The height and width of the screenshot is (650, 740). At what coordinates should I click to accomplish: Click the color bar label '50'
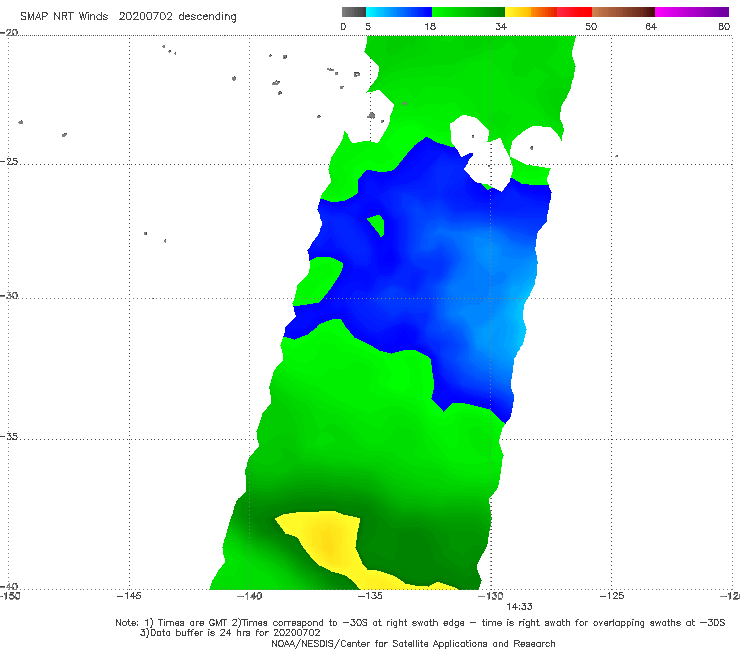point(591,26)
